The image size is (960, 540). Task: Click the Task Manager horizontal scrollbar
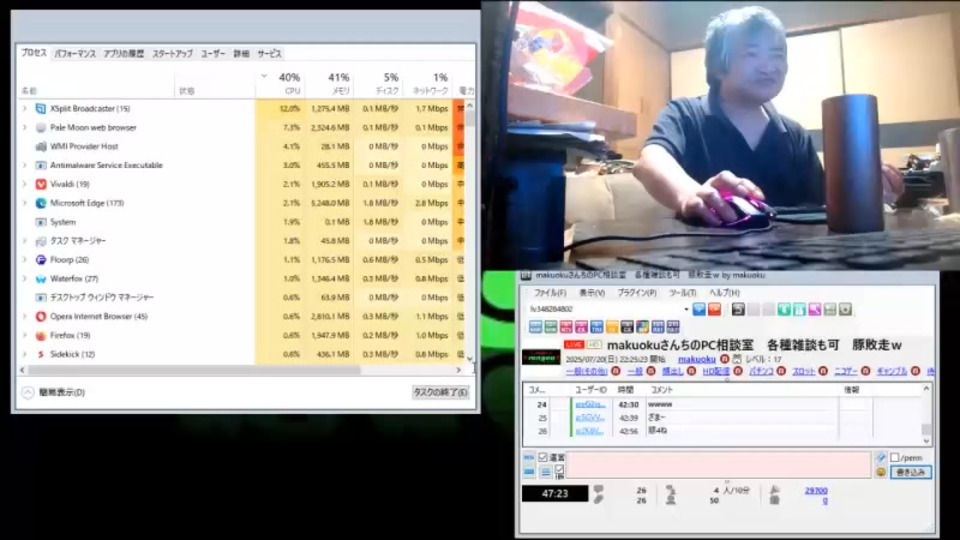(240, 370)
